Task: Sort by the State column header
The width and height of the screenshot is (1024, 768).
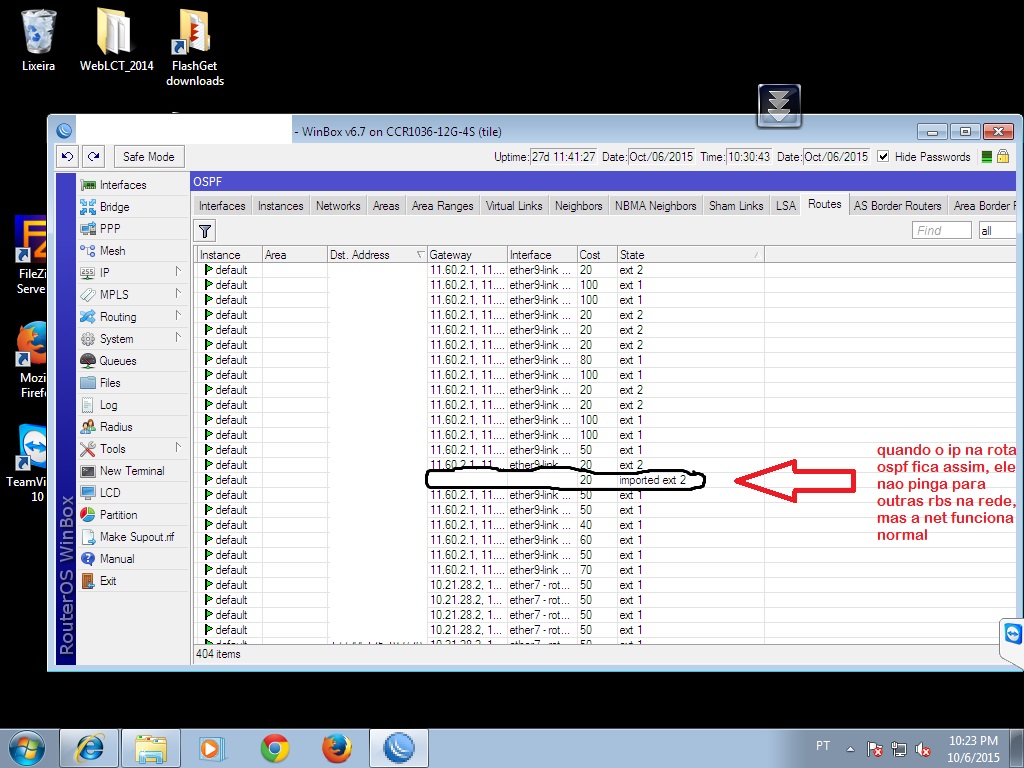Action: coord(690,255)
